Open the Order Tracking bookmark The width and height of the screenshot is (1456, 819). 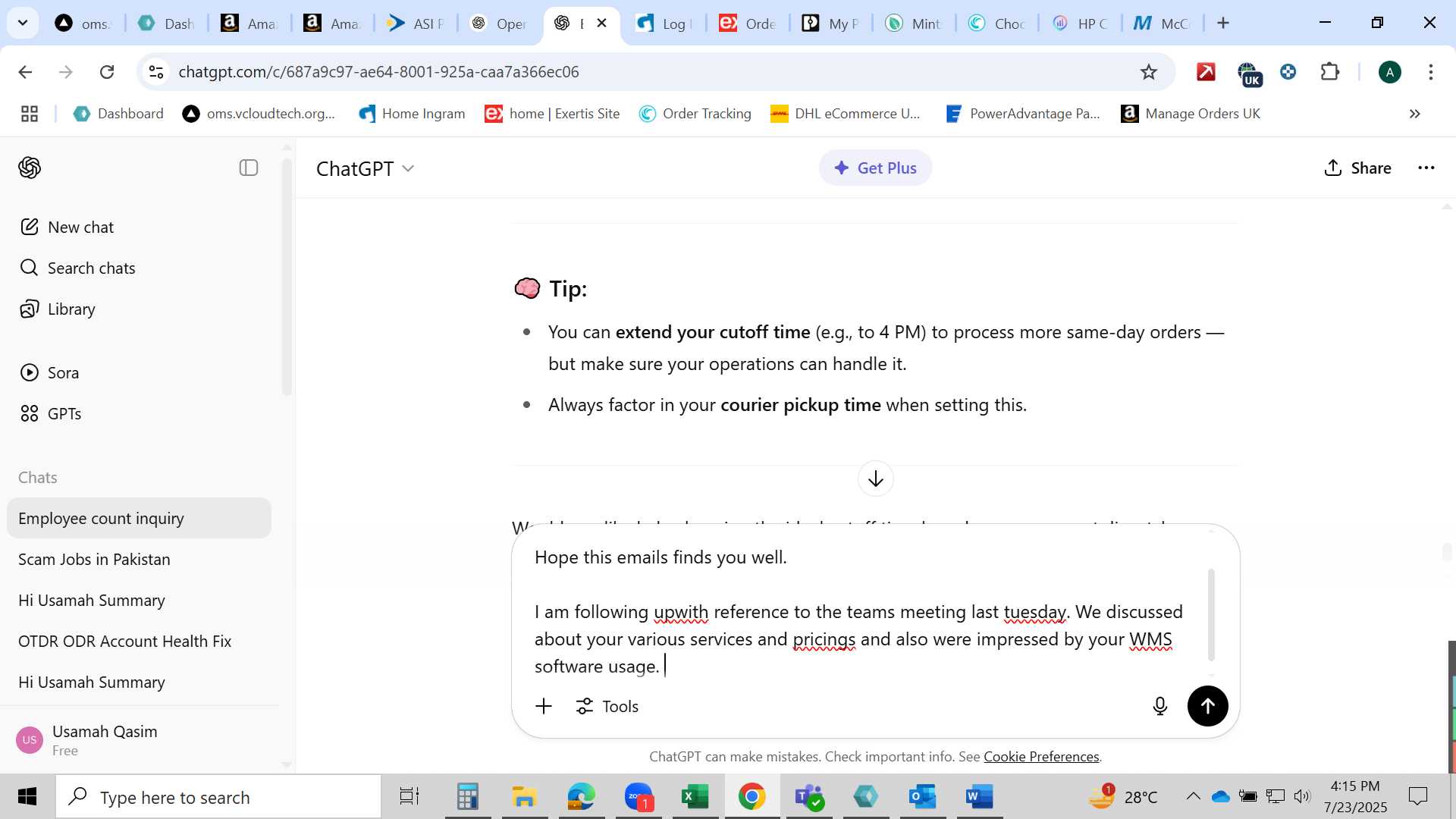pos(695,114)
